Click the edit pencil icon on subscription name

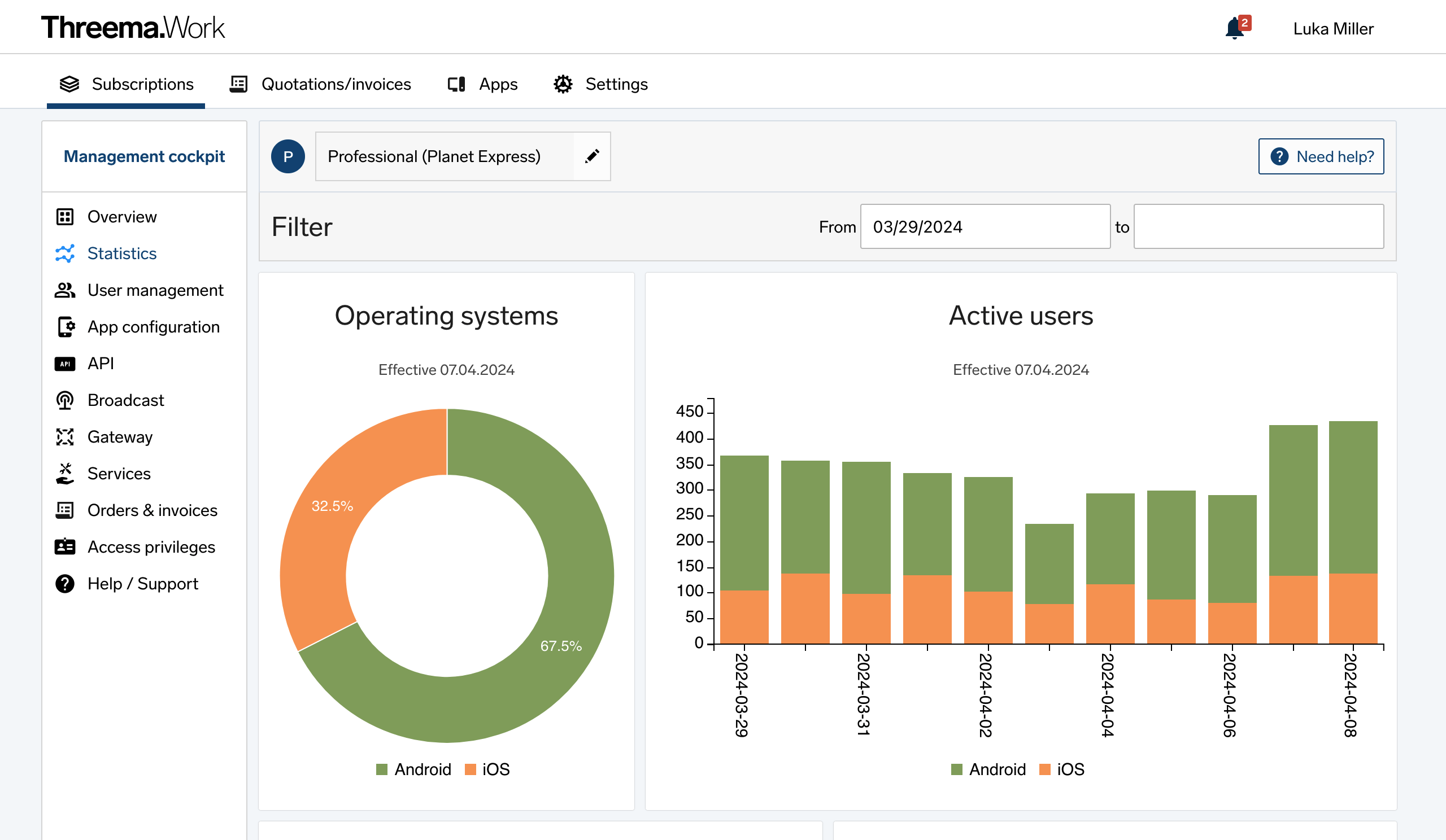(x=591, y=156)
